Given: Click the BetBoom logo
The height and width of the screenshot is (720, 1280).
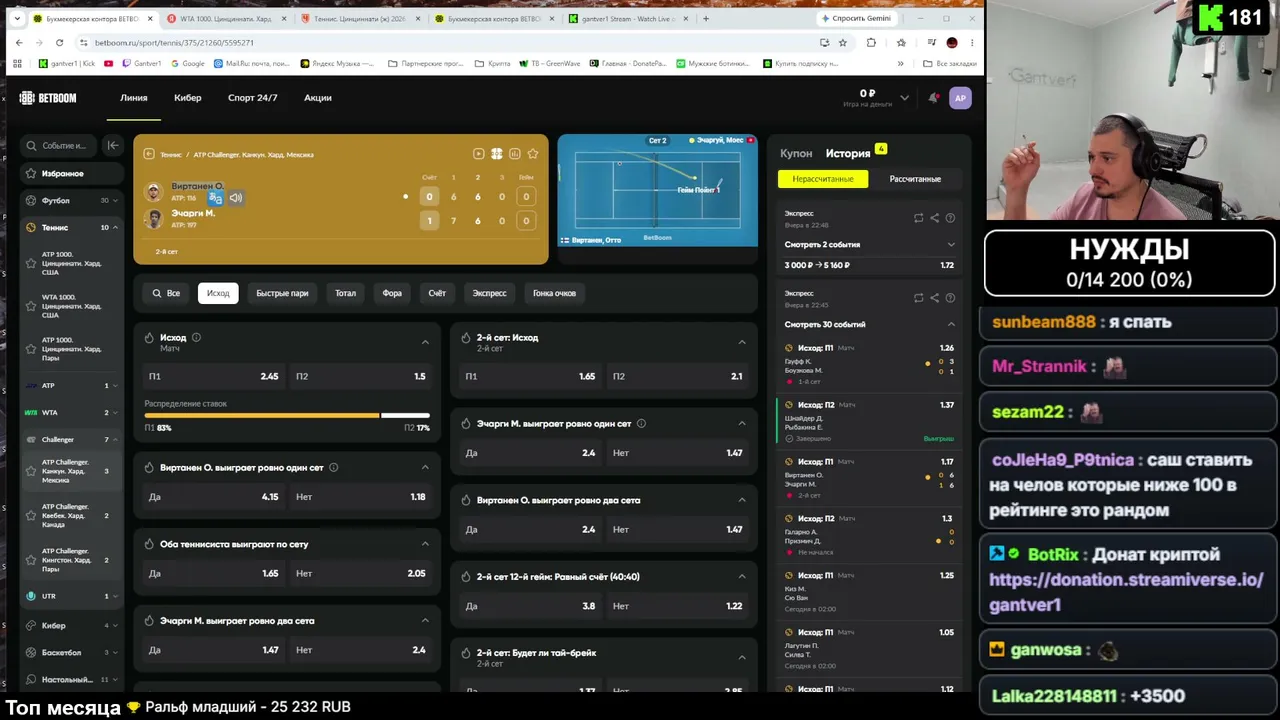Looking at the screenshot, I should (x=48, y=98).
